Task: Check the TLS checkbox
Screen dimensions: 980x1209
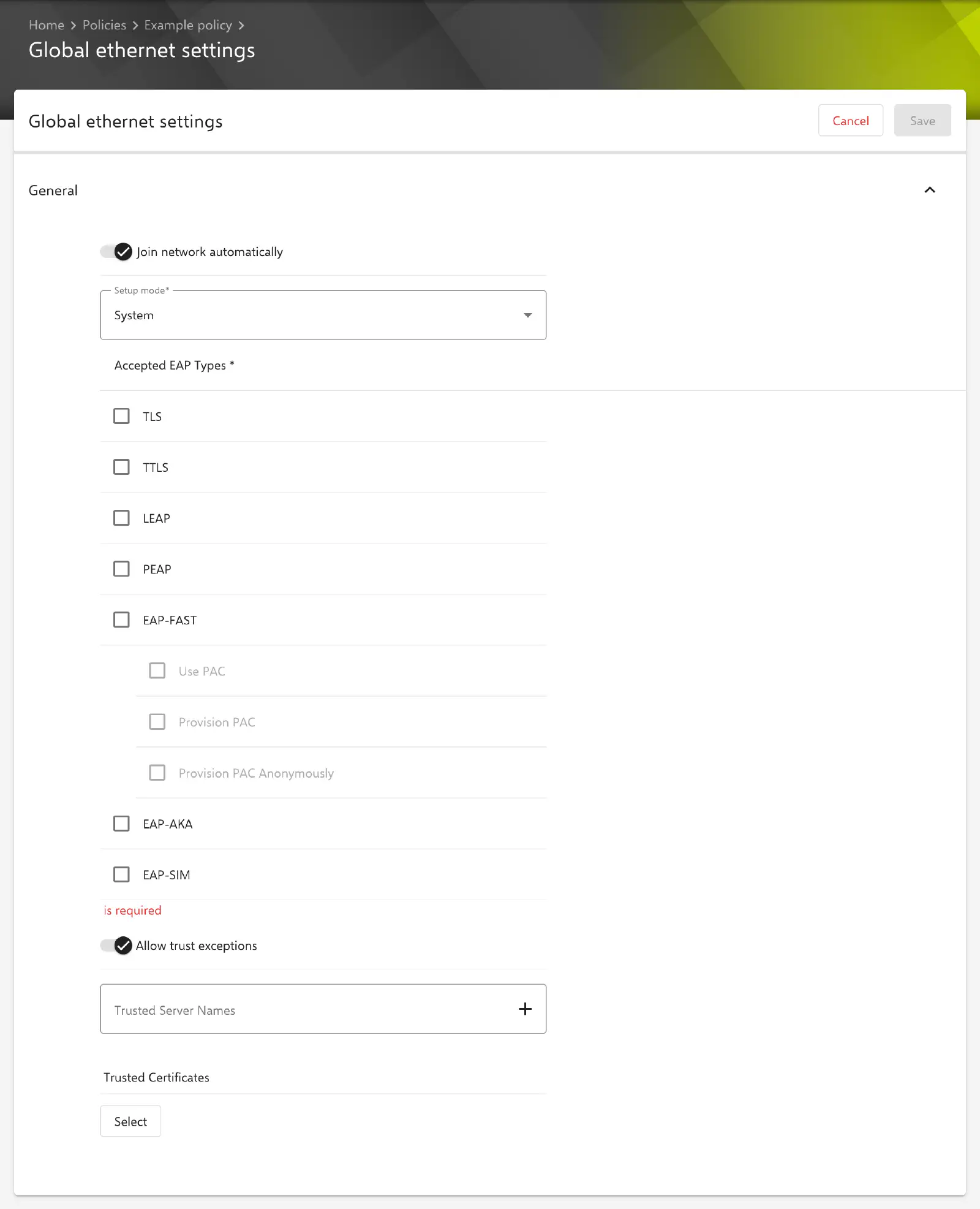Action: [121, 416]
